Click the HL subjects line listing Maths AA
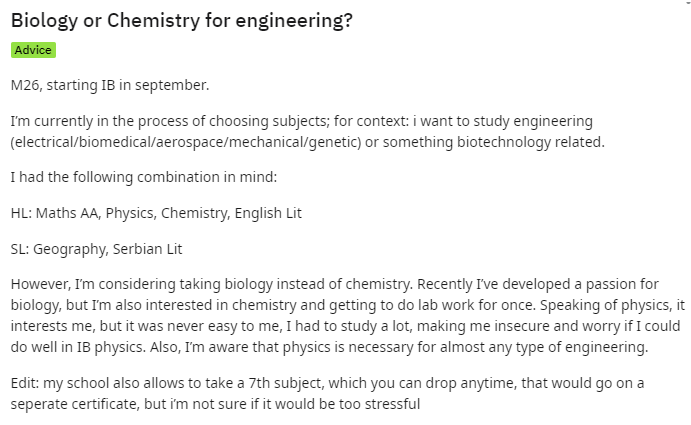 (x=156, y=213)
